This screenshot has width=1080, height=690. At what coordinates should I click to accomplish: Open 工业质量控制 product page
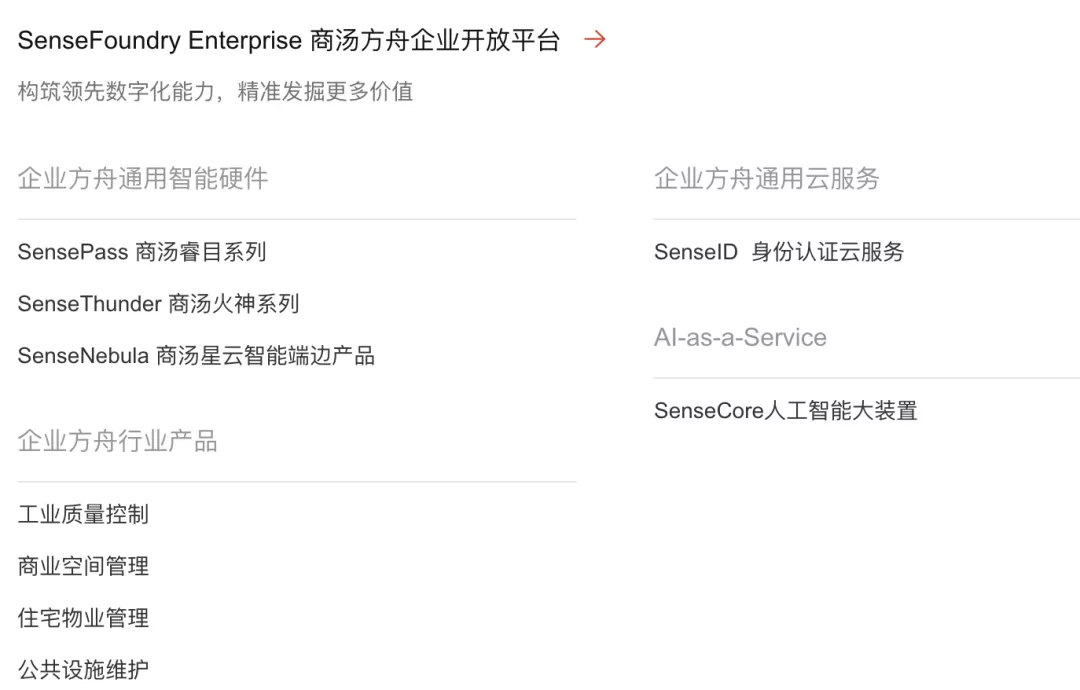pos(83,514)
